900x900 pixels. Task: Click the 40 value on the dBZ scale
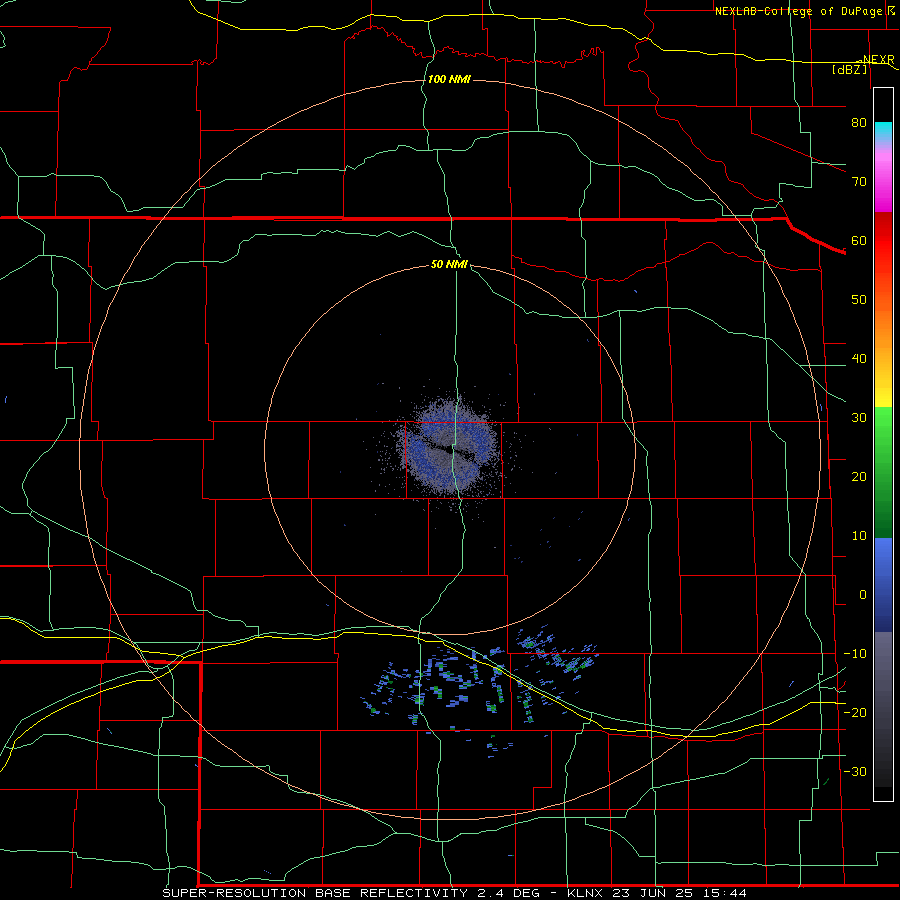859,359
